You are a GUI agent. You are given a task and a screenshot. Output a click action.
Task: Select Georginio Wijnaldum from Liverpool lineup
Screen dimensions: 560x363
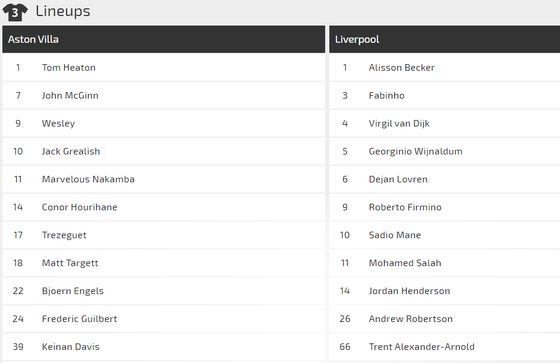[415, 151]
